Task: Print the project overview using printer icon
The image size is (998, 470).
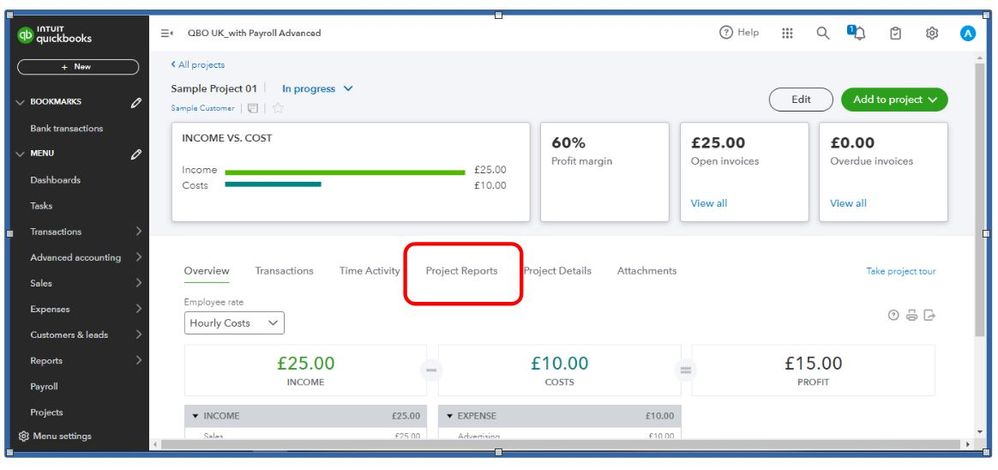Action: 911,316
